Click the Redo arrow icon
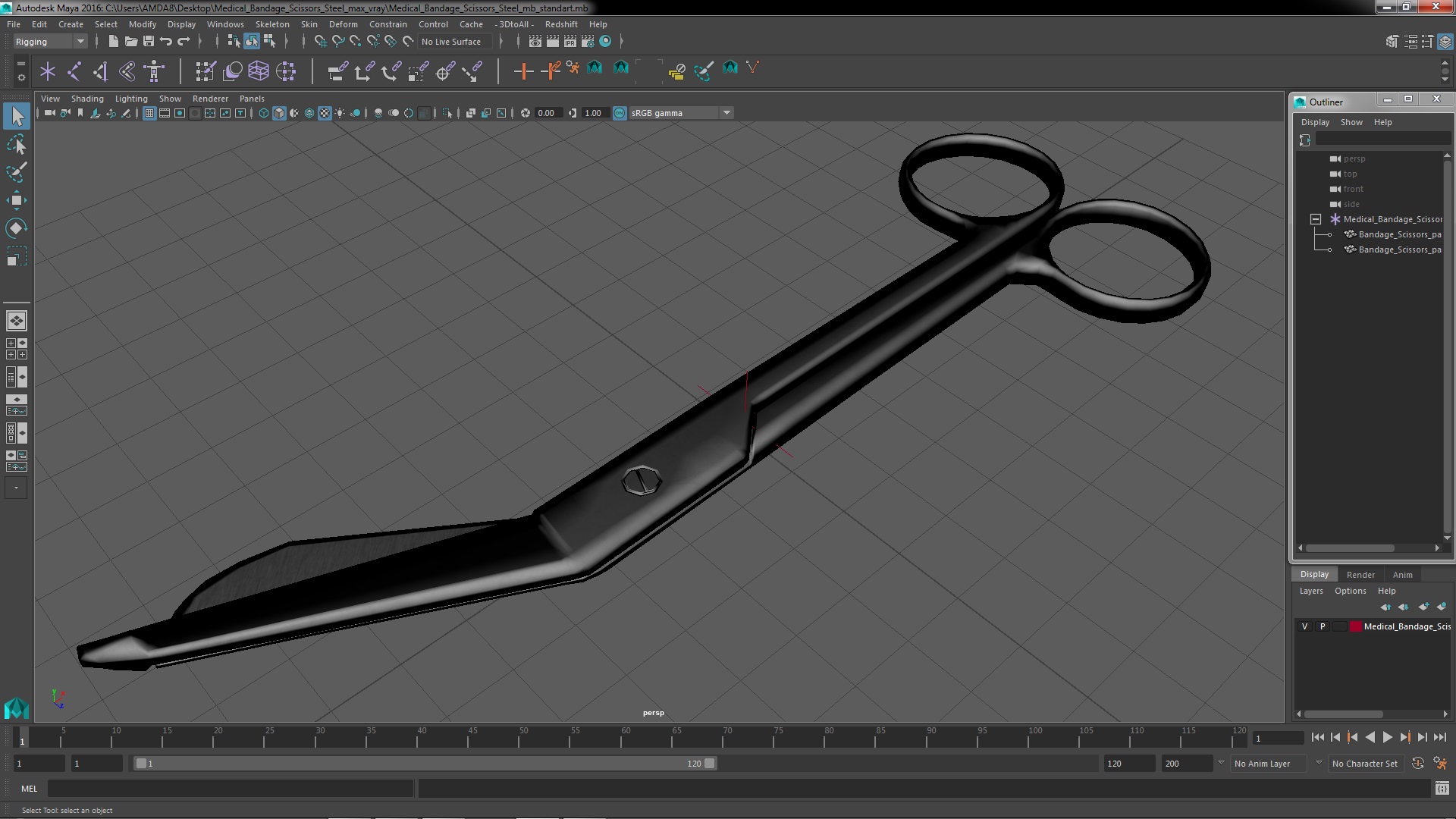This screenshot has height=819, width=1456. click(183, 41)
